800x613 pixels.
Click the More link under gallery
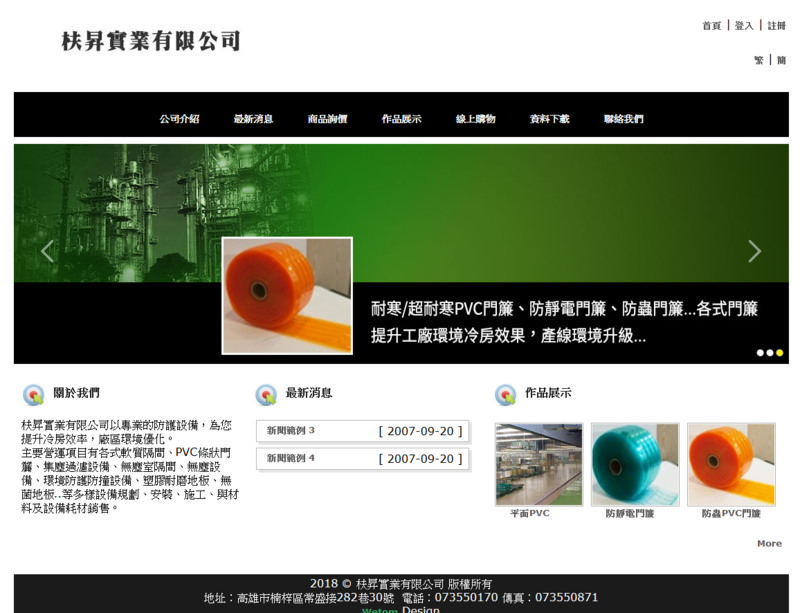click(769, 544)
